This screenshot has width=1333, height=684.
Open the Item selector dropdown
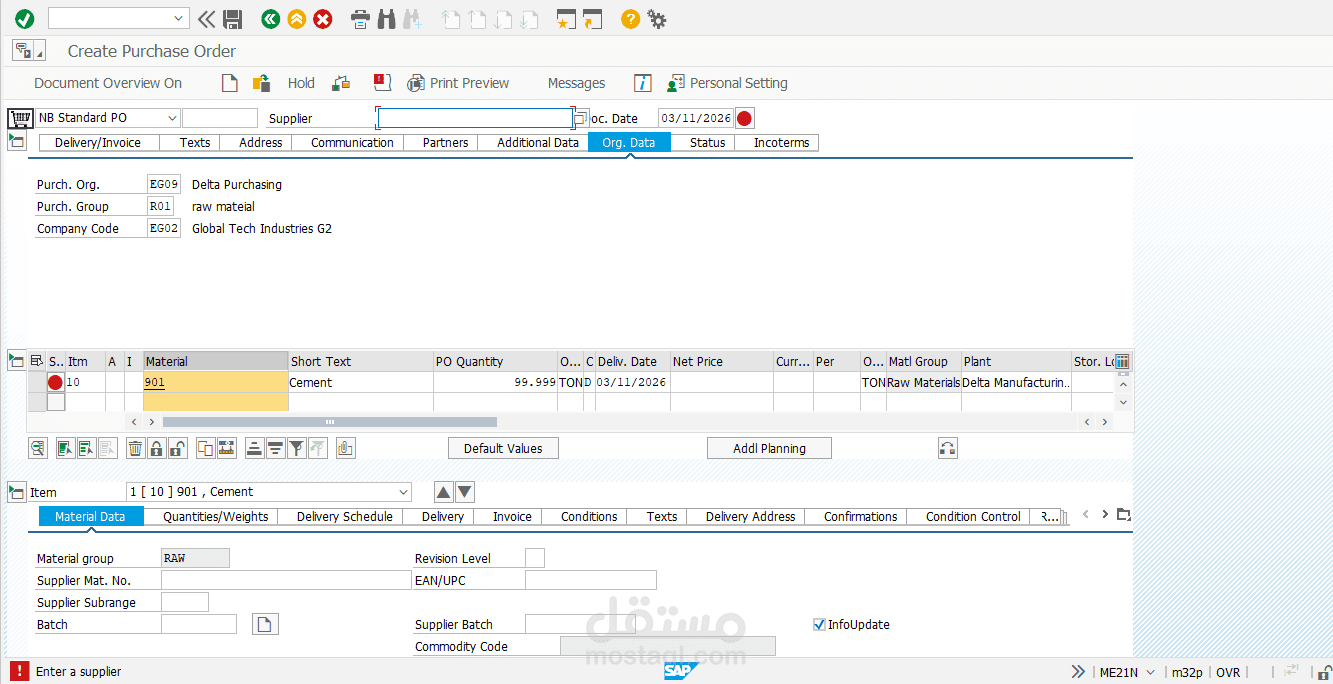[x=403, y=492]
